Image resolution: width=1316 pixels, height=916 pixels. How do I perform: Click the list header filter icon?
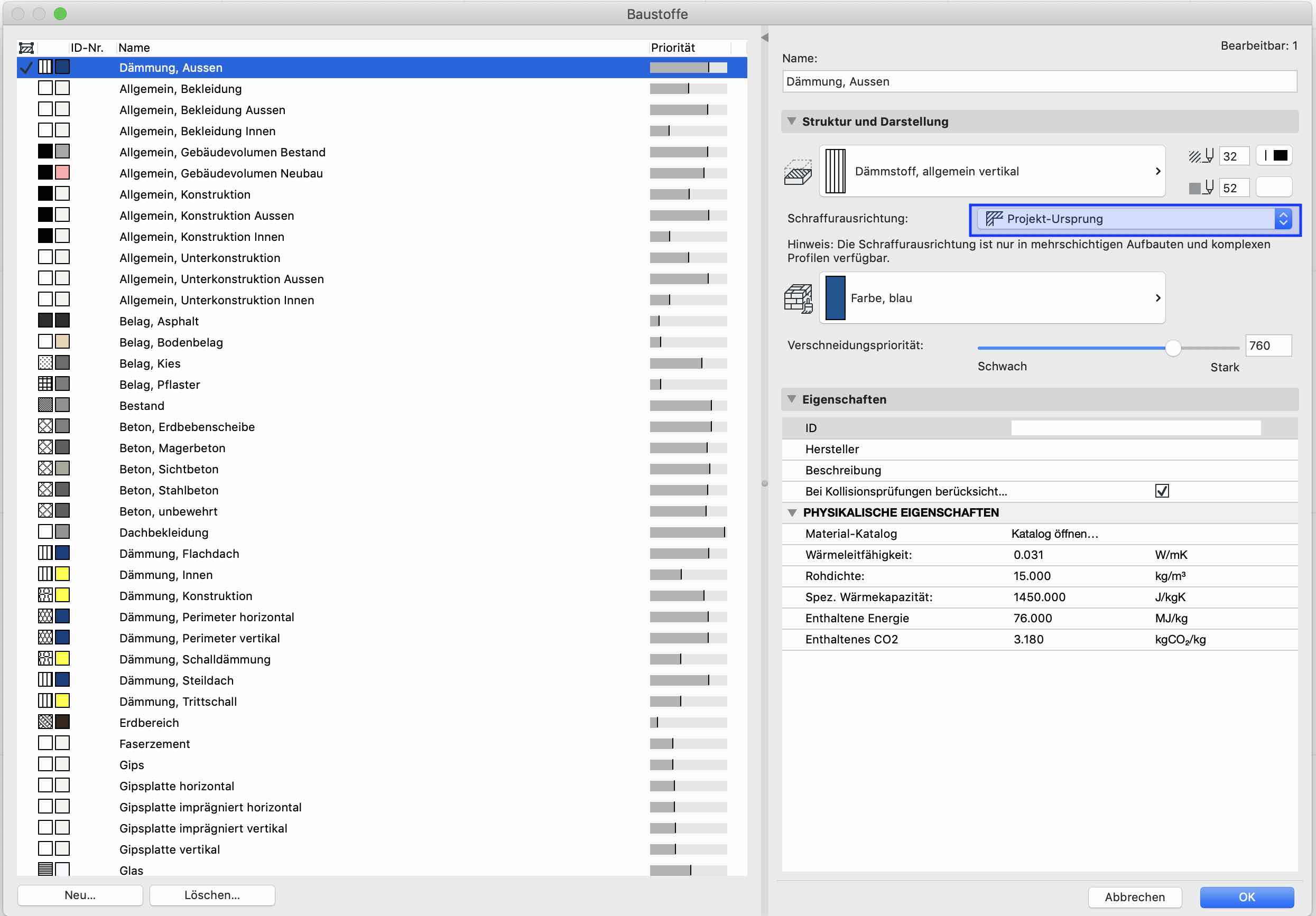point(26,48)
